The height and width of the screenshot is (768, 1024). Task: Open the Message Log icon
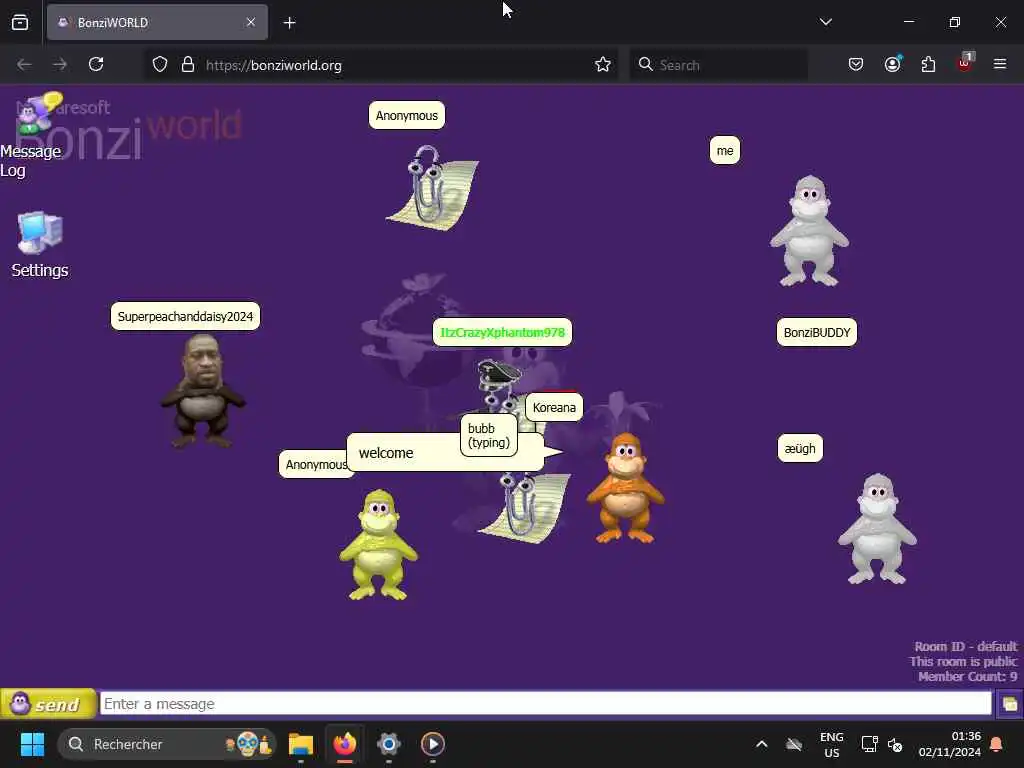[30, 136]
